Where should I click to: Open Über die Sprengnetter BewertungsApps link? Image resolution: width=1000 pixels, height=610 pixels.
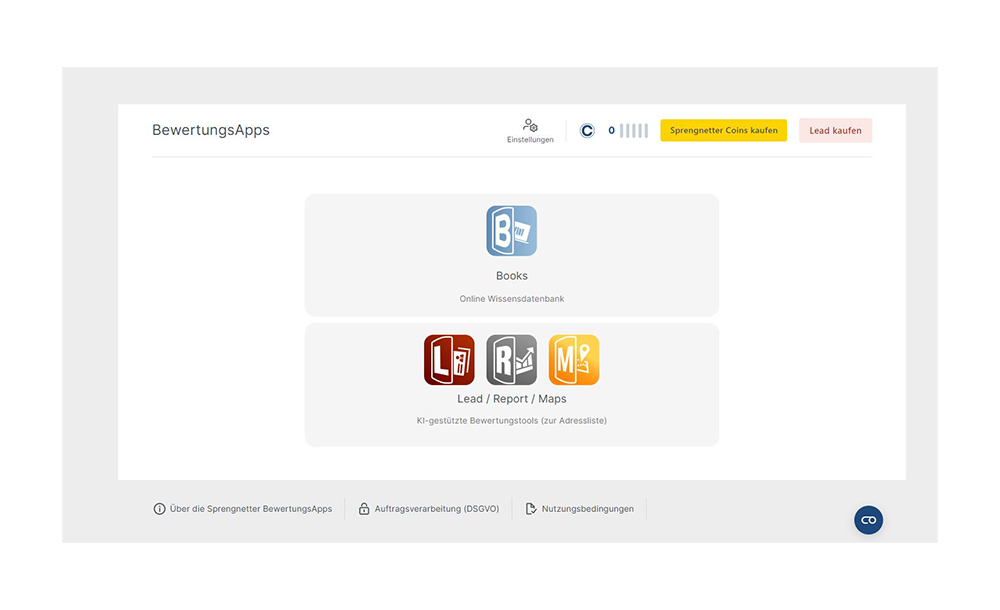coord(251,509)
